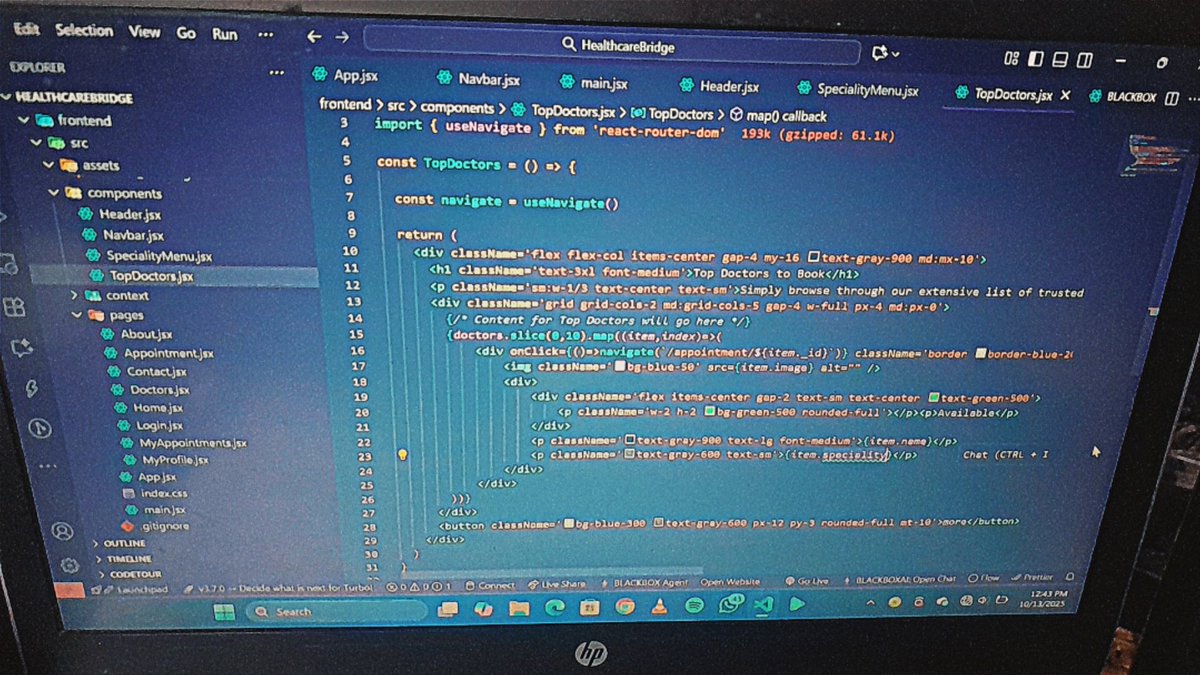Split the editor right
Viewport: 1200px width, 675px height.
point(1172,98)
